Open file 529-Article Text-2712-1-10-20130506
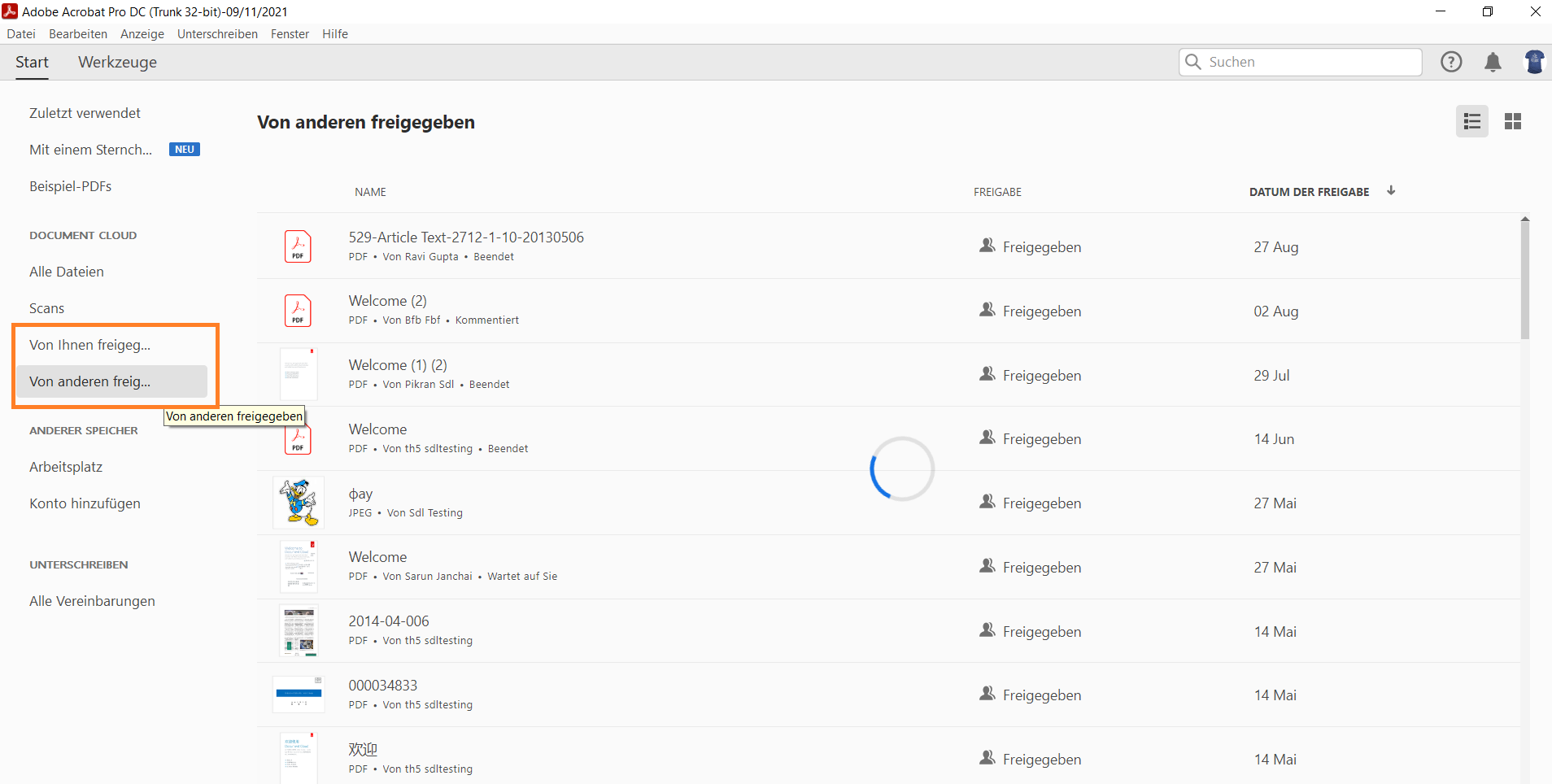The height and width of the screenshot is (784, 1552). 466,237
